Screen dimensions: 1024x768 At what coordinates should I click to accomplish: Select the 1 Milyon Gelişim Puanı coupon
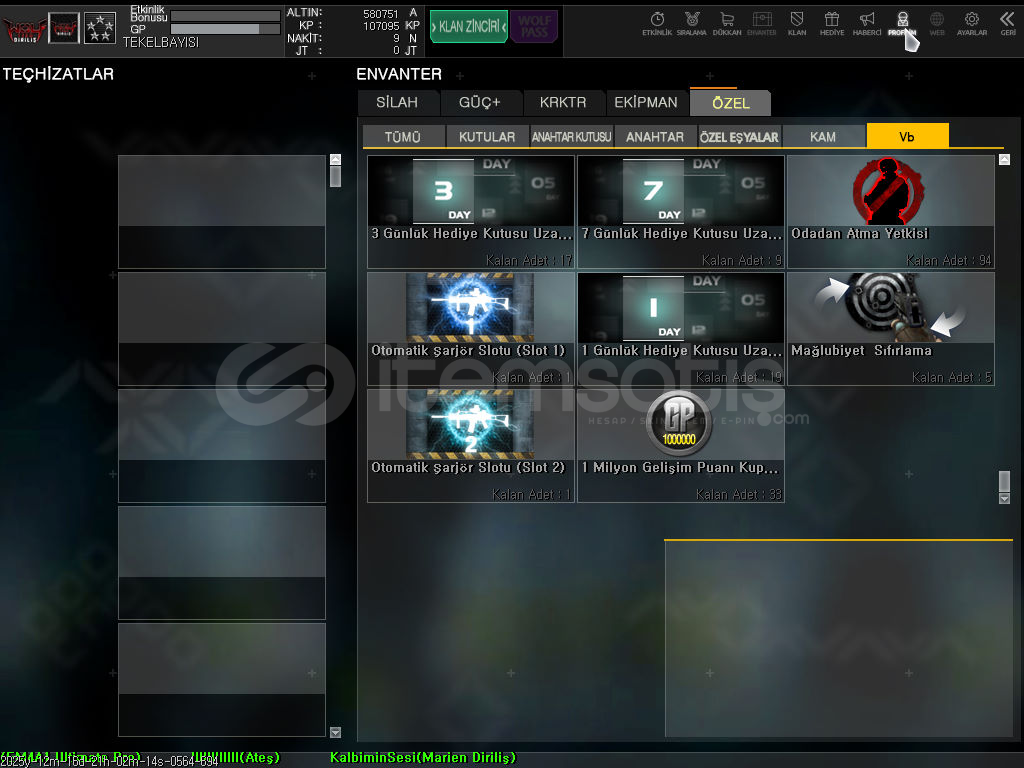pos(680,445)
